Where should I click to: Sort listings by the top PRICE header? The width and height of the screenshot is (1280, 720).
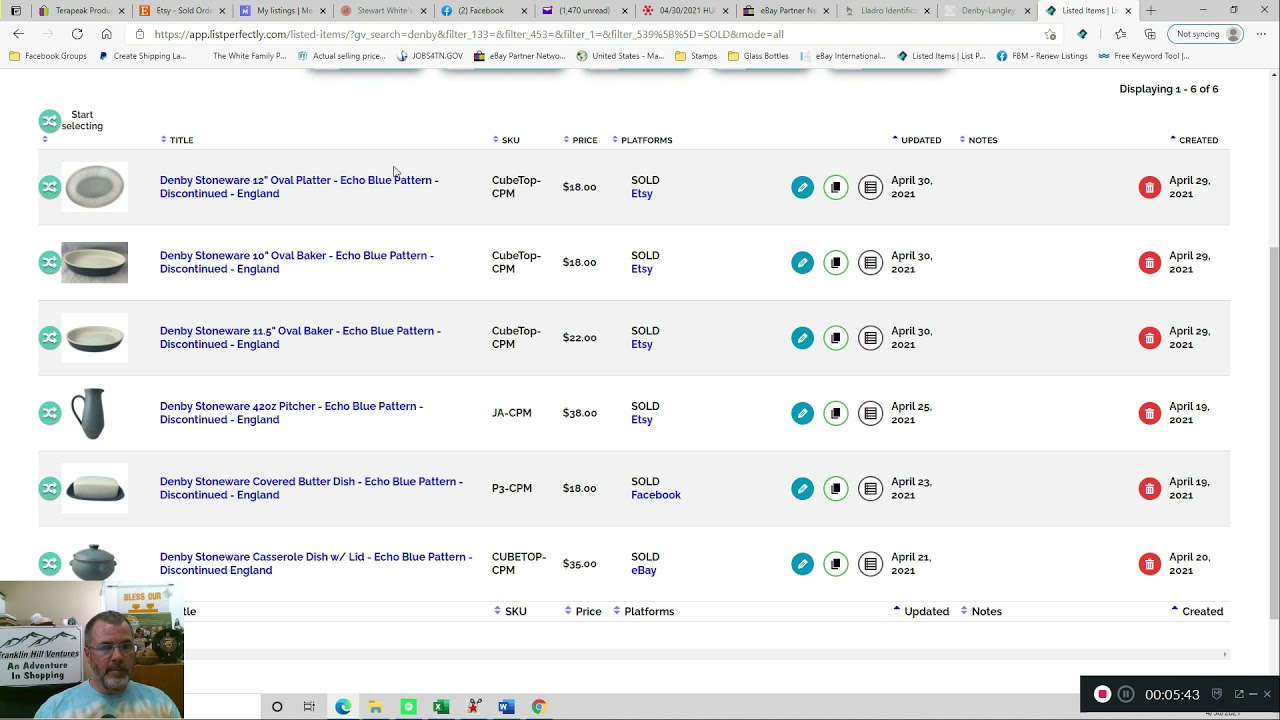click(580, 140)
